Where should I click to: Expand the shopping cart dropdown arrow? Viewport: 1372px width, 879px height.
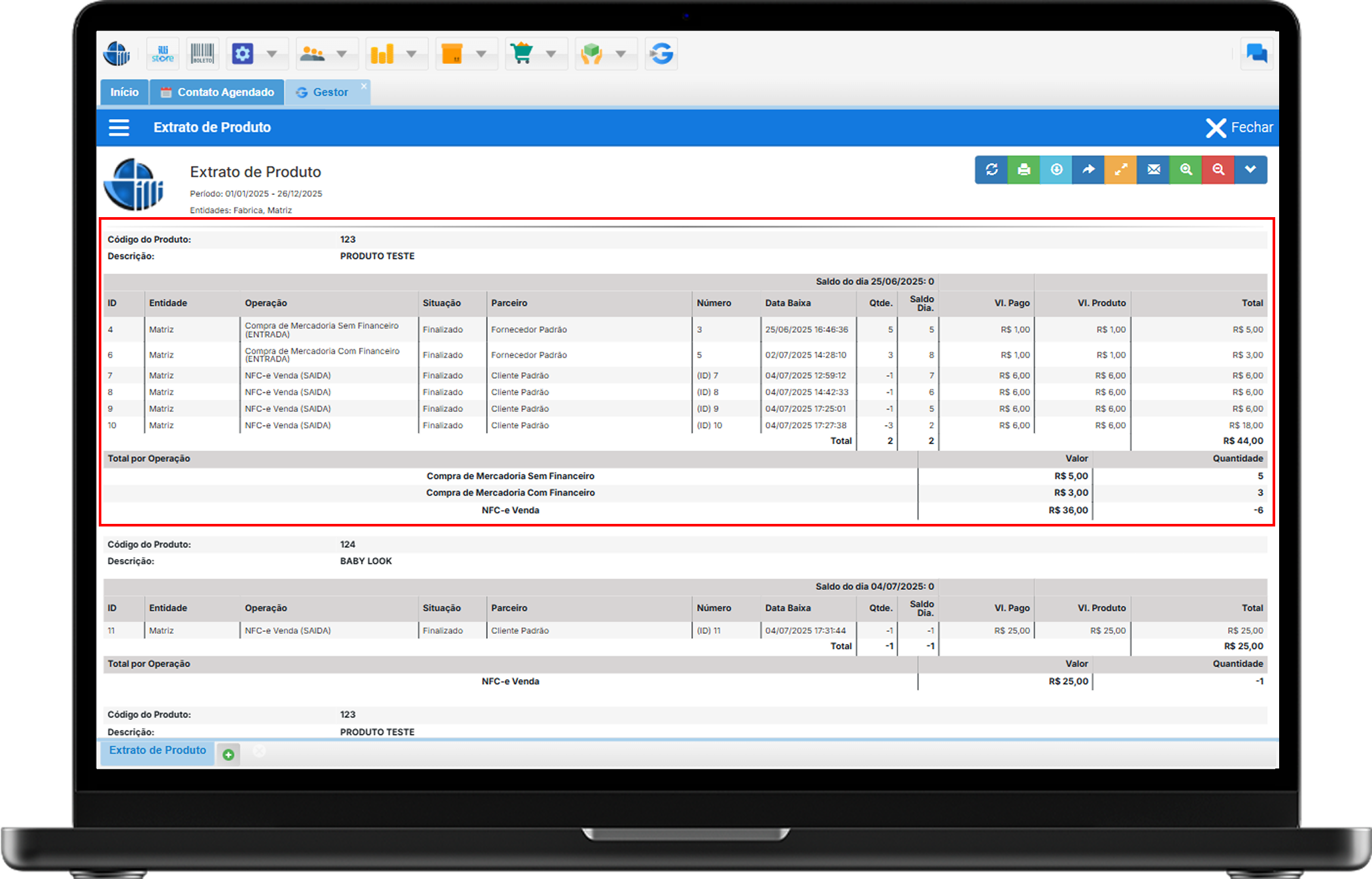click(551, 54)
